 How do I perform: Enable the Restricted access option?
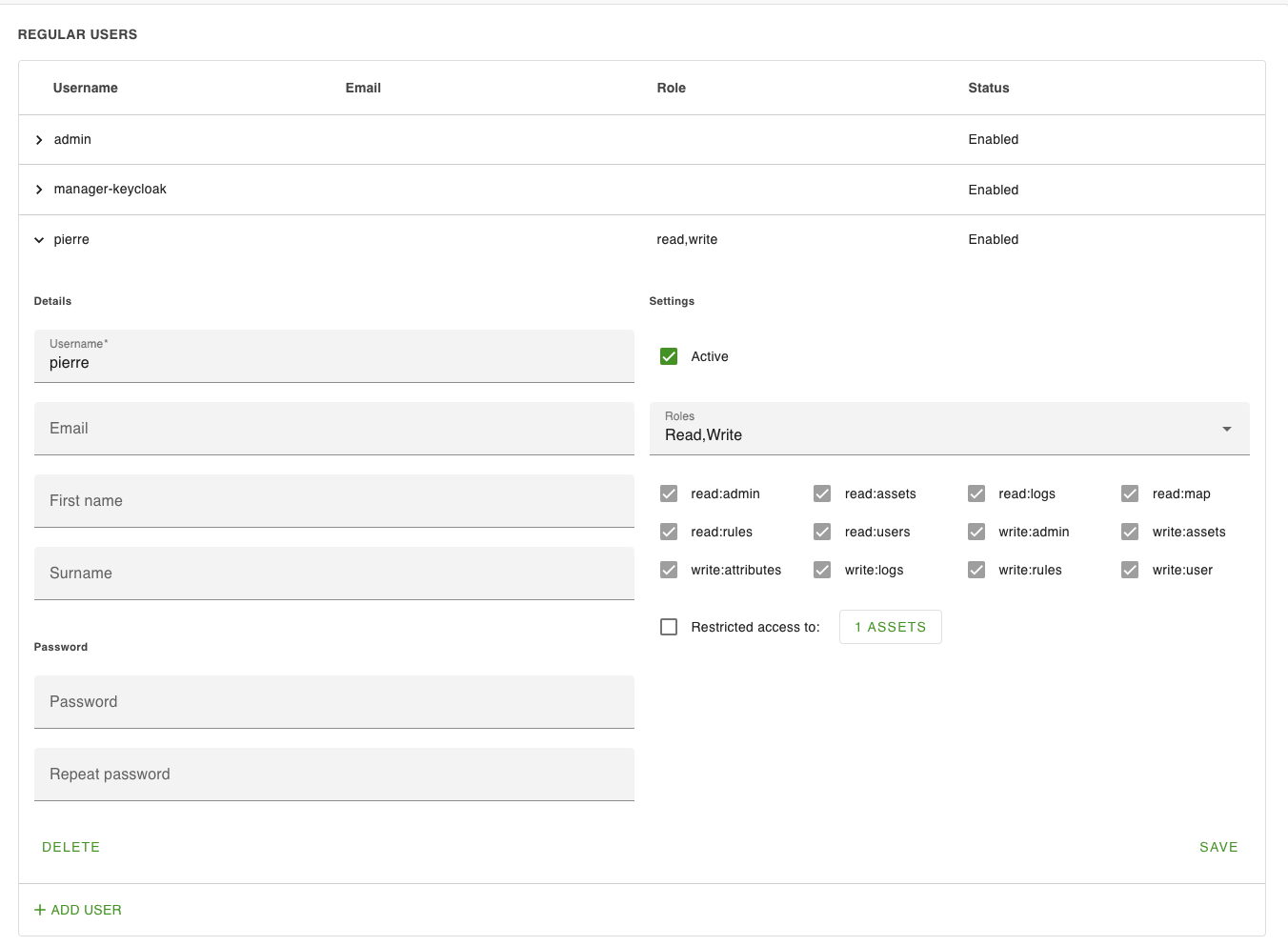669,627
